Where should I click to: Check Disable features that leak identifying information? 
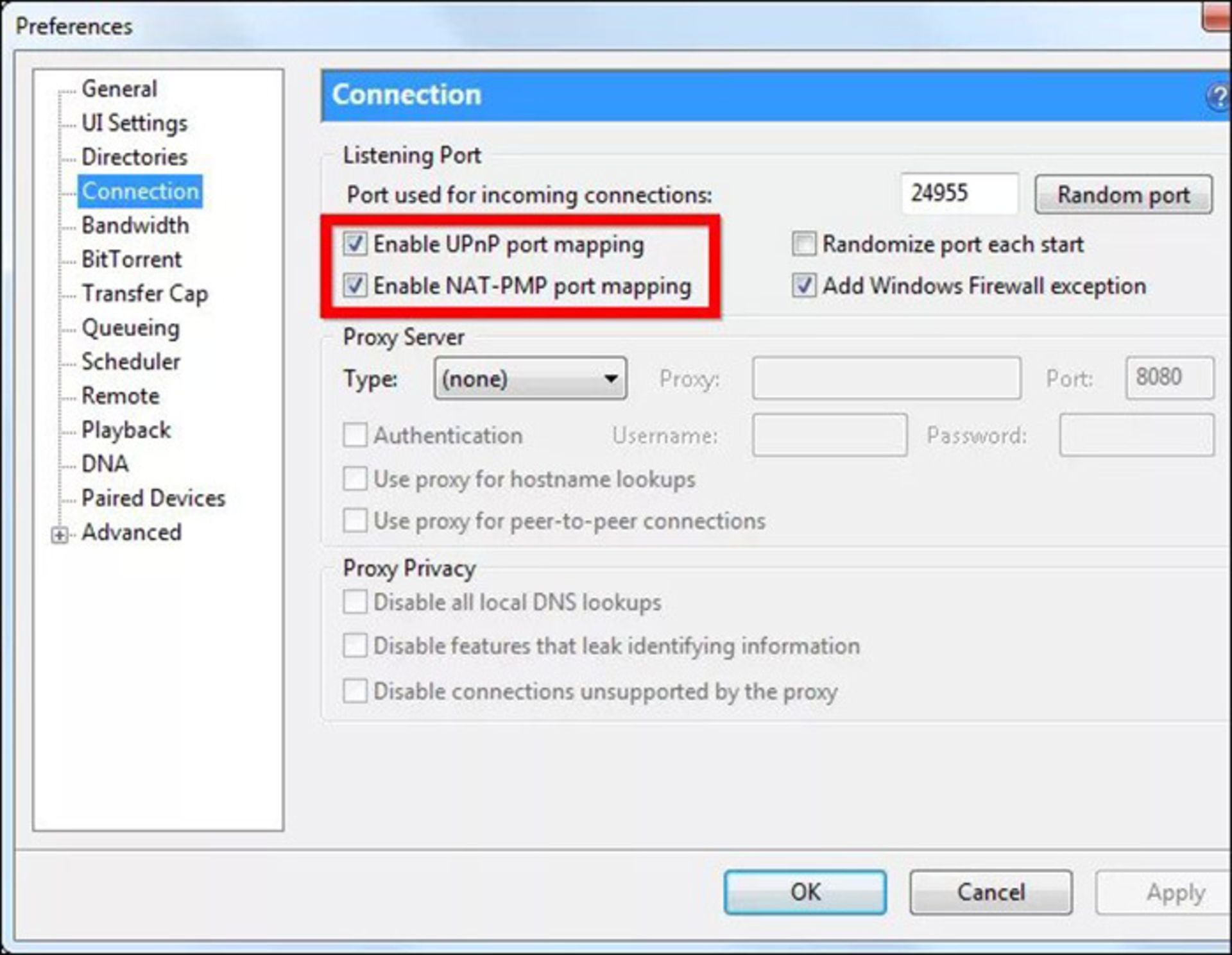[355, 646]
